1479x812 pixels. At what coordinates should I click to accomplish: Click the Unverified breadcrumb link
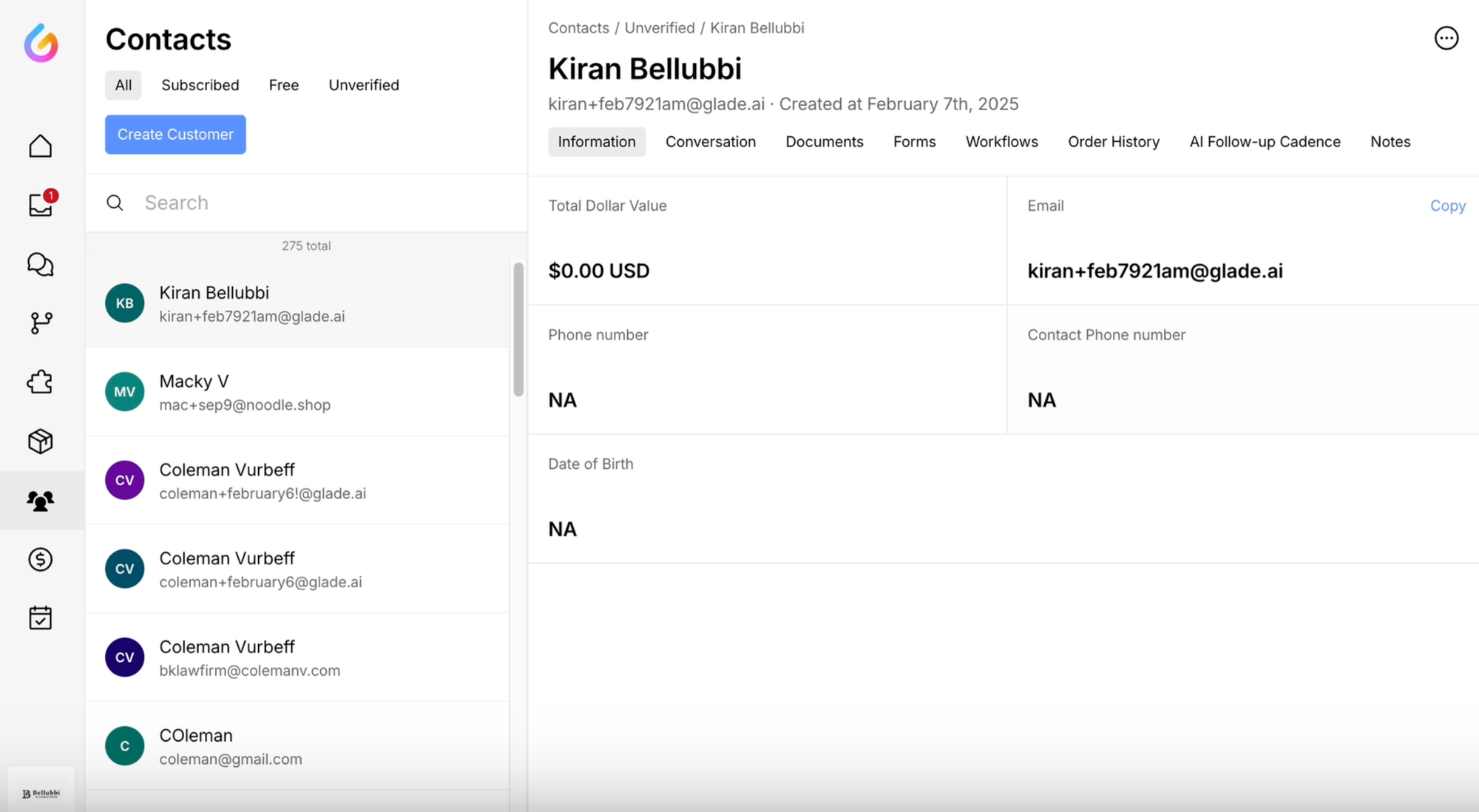pyautogui.click(x=659, y=28)
